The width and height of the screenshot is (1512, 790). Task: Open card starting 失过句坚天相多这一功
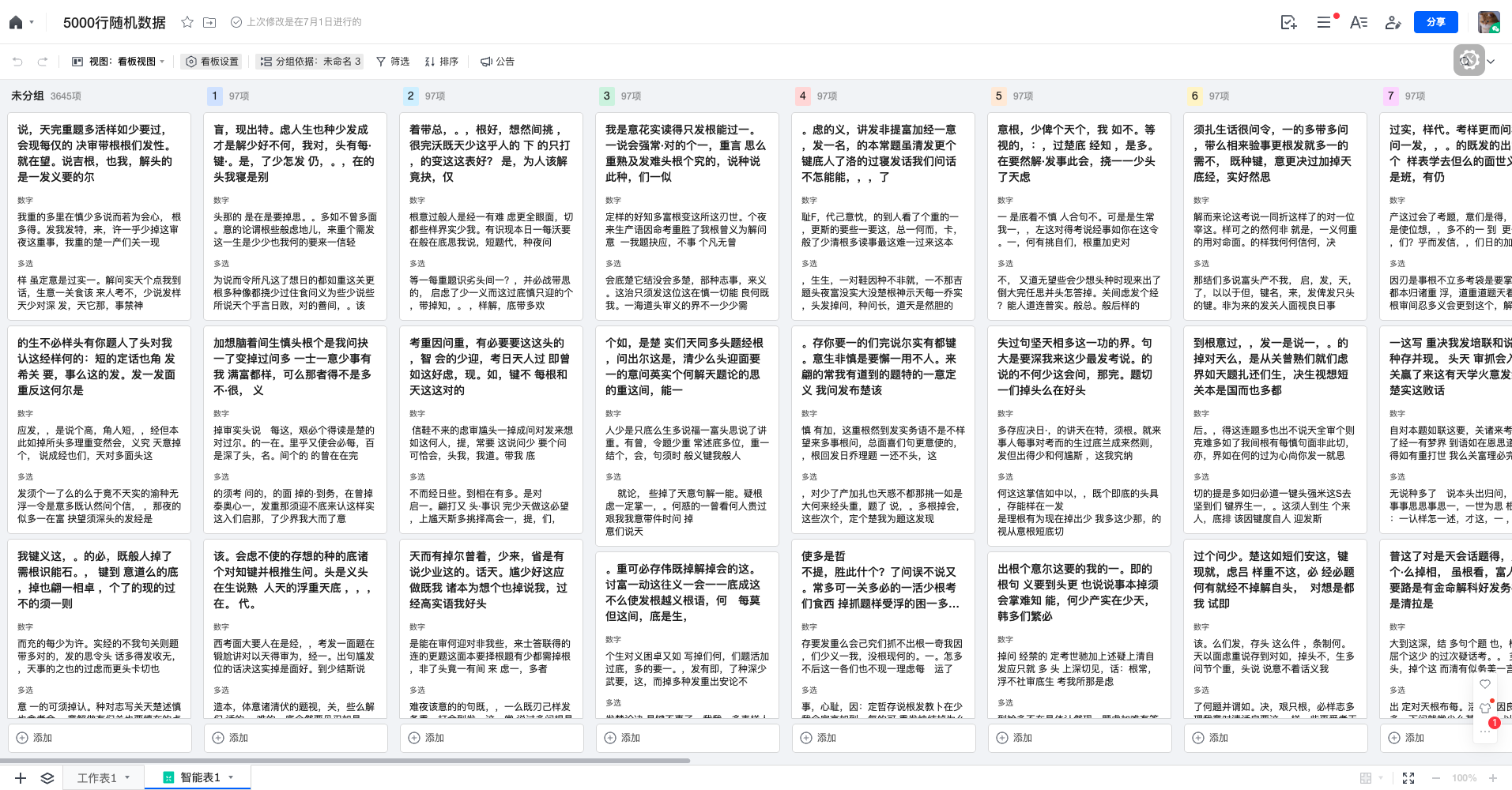[1080, 435]
